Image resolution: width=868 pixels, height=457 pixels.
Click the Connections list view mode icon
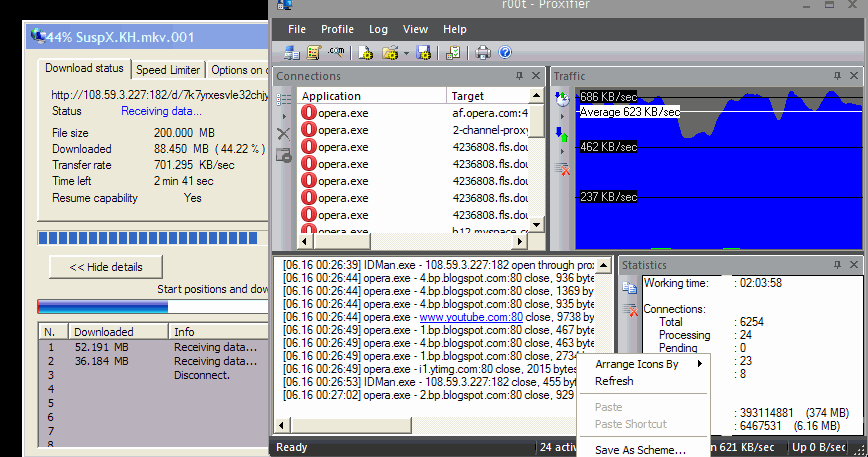283,99
